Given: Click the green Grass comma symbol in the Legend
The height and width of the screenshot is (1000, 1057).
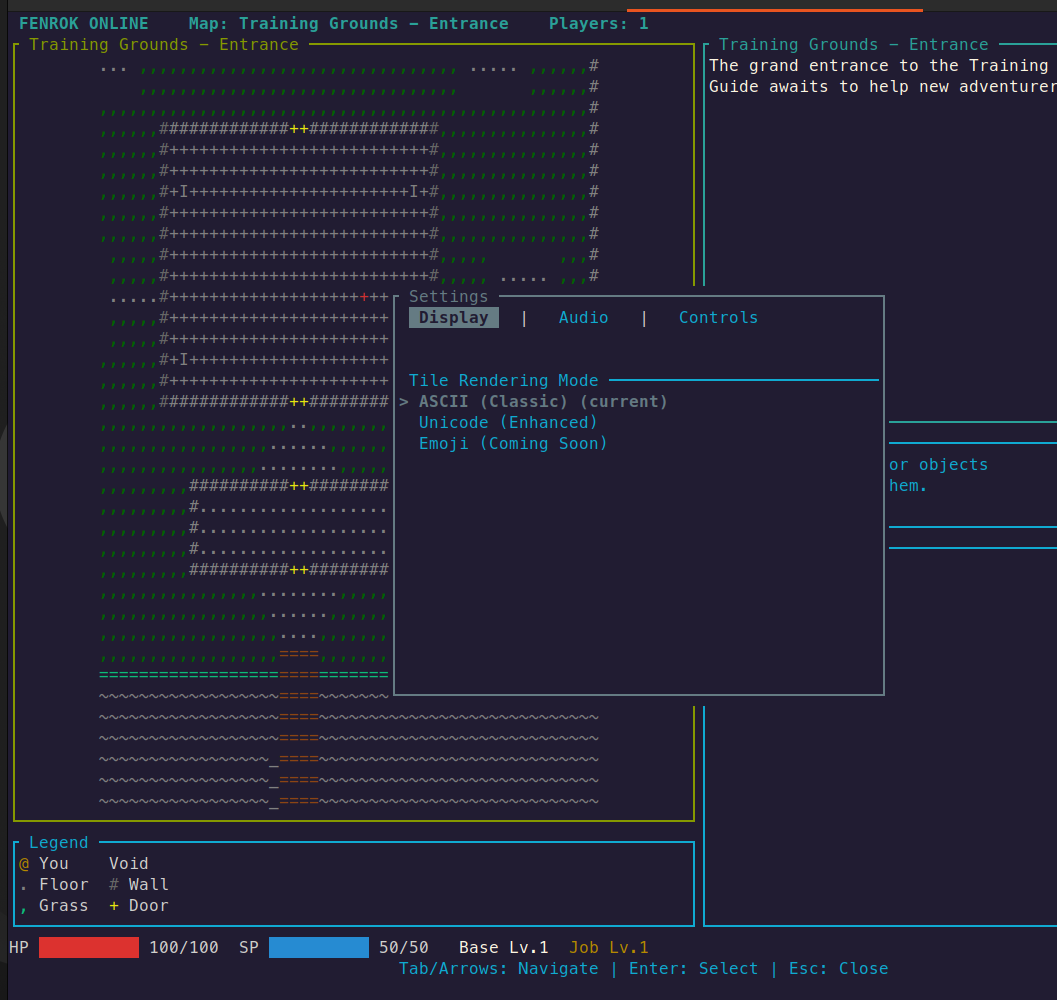Looking at the screenshot, I should [24, 906].
